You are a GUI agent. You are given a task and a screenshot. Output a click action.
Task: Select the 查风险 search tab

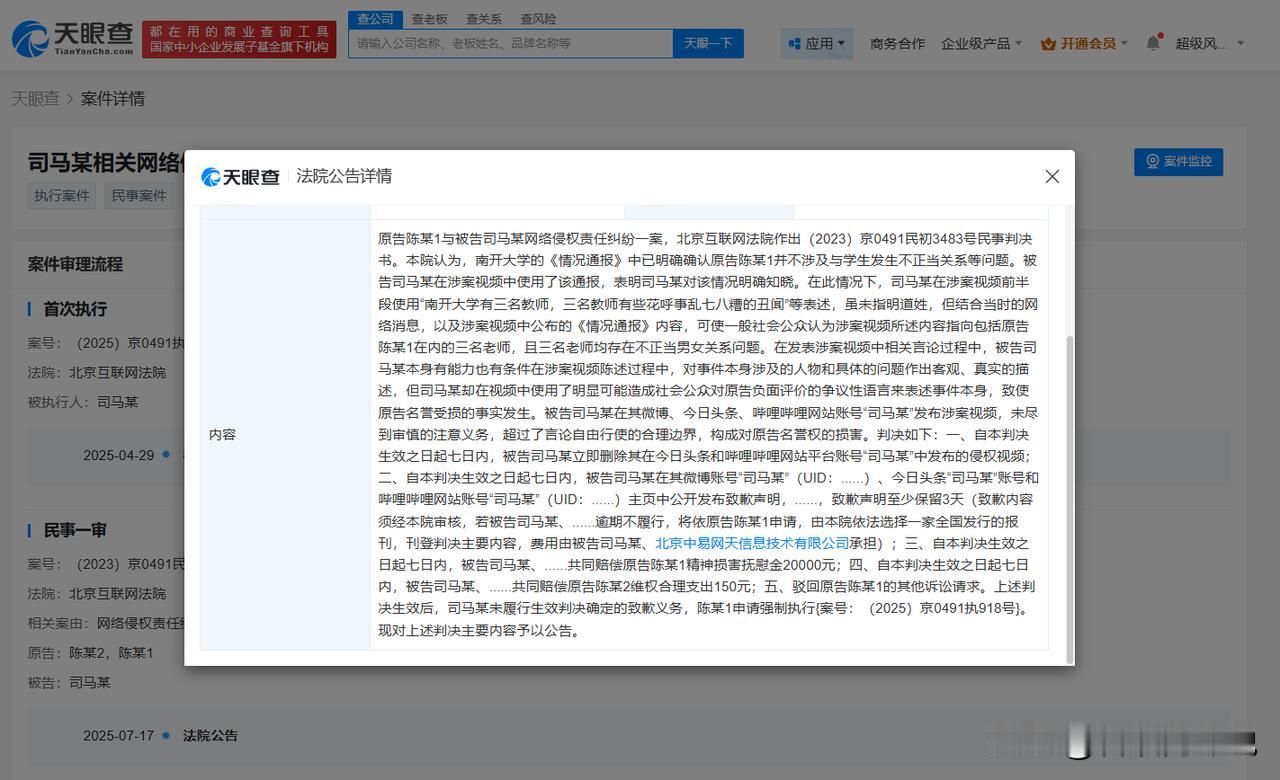538,19
